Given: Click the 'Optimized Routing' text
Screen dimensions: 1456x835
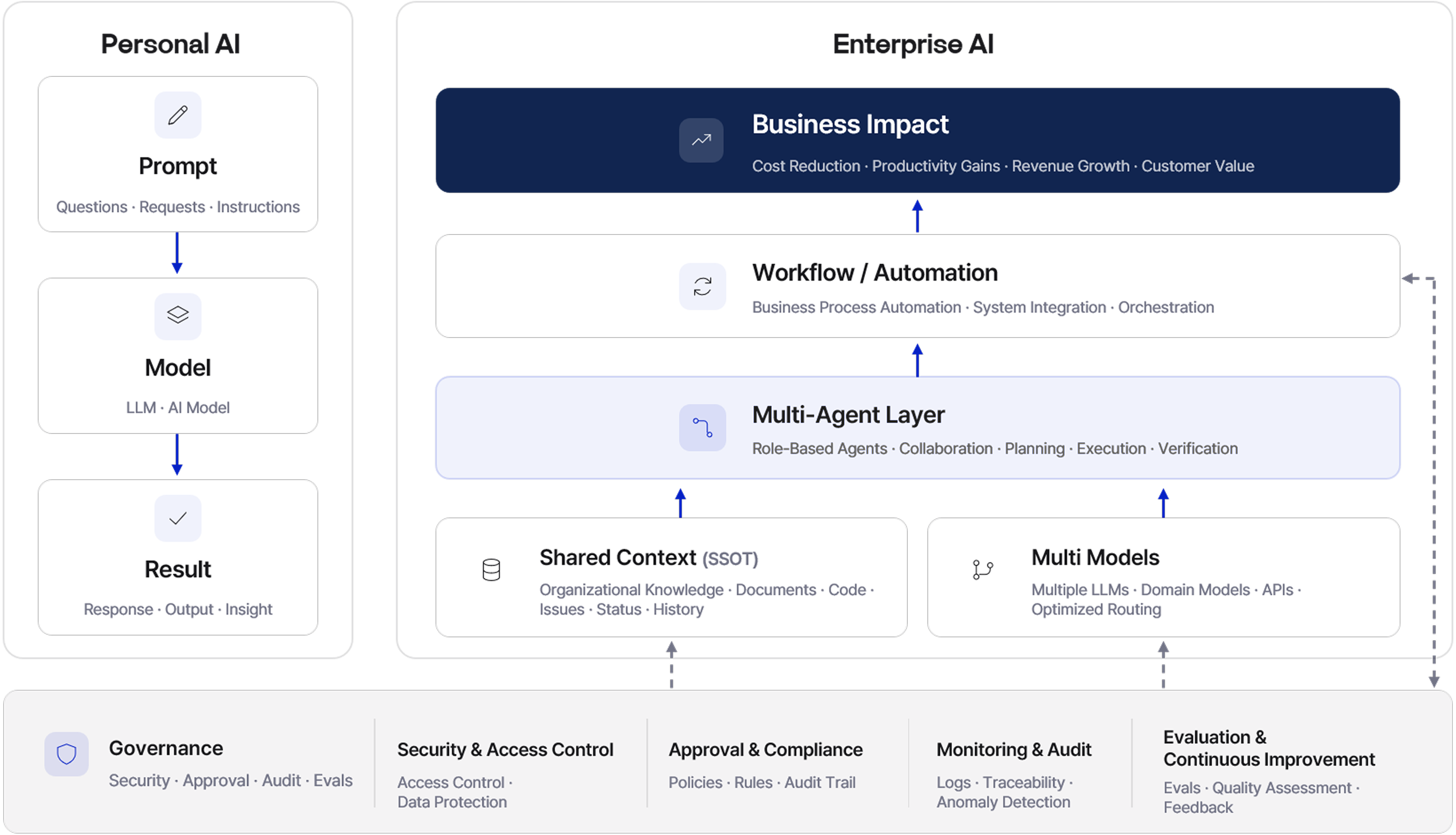Looking at the screenshot, I should tap(1096, 609).
